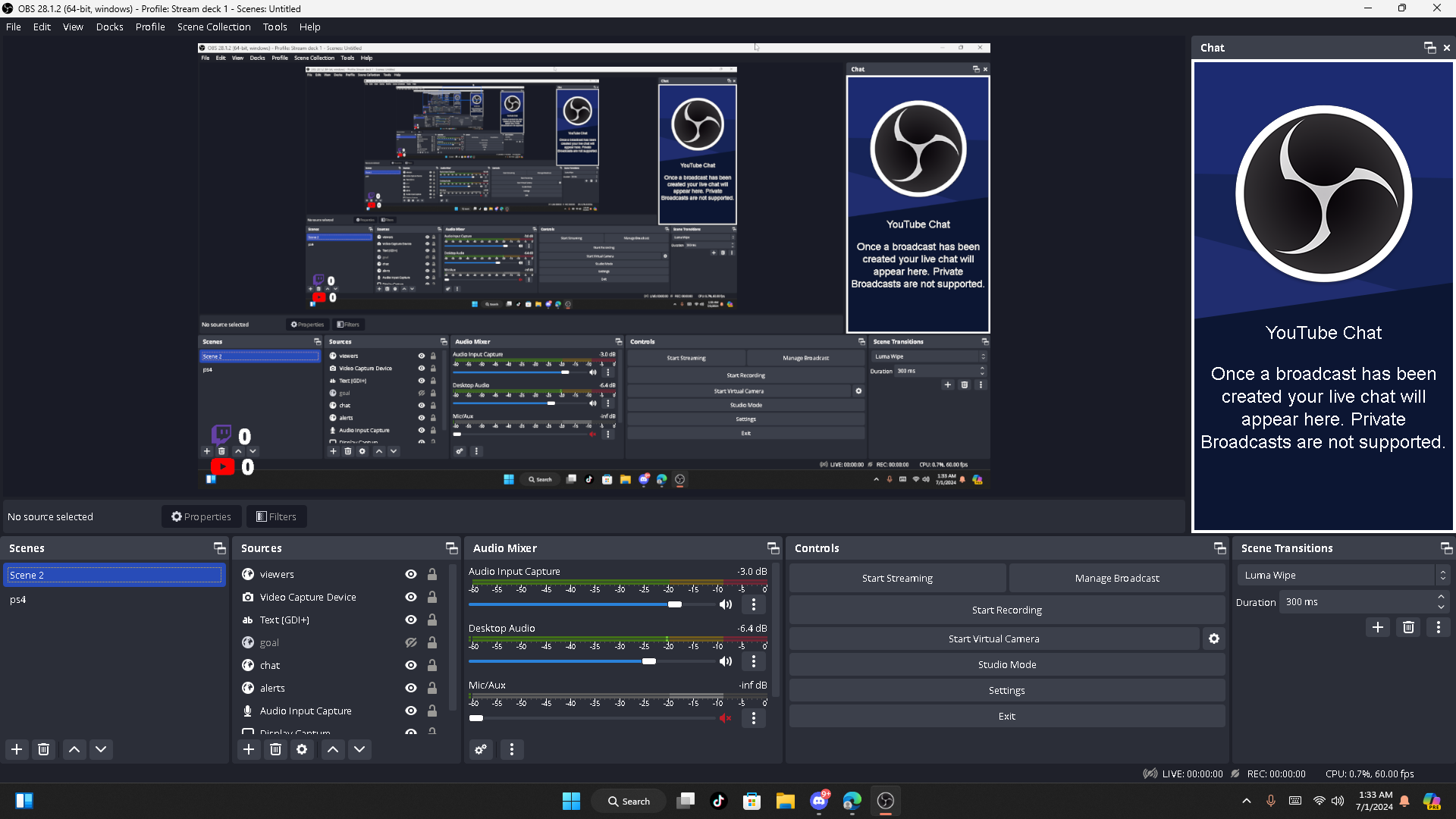This screenshot has height=819, width=1456.
Task: Click Start Recording button
Action: (x=1007, y=610)
